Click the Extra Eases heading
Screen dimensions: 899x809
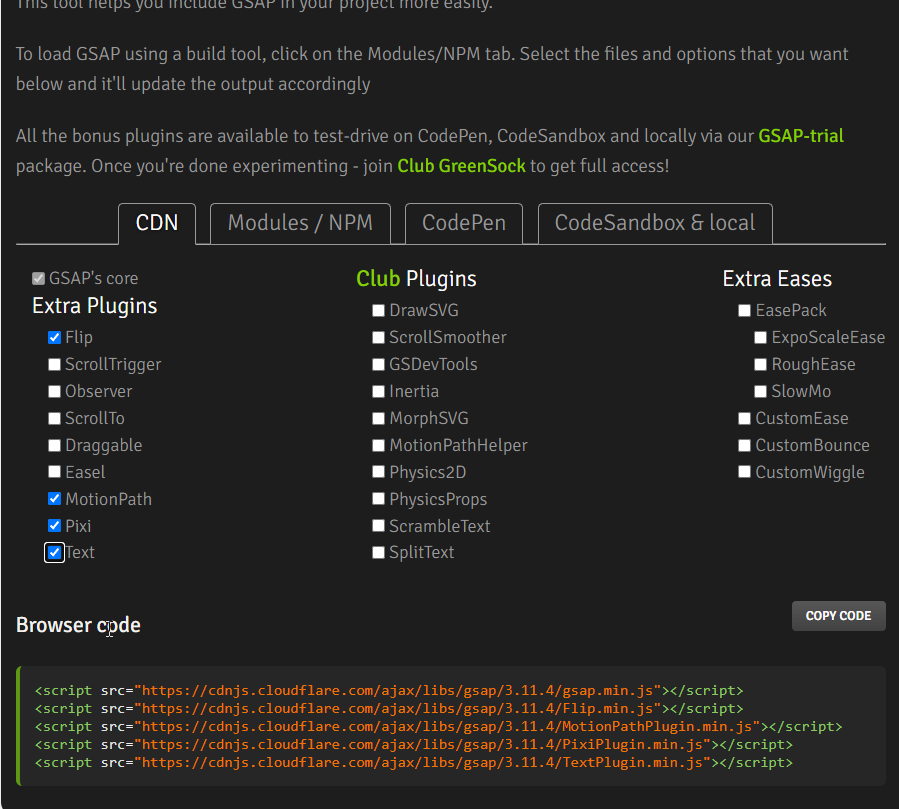(x=777, y=279)
